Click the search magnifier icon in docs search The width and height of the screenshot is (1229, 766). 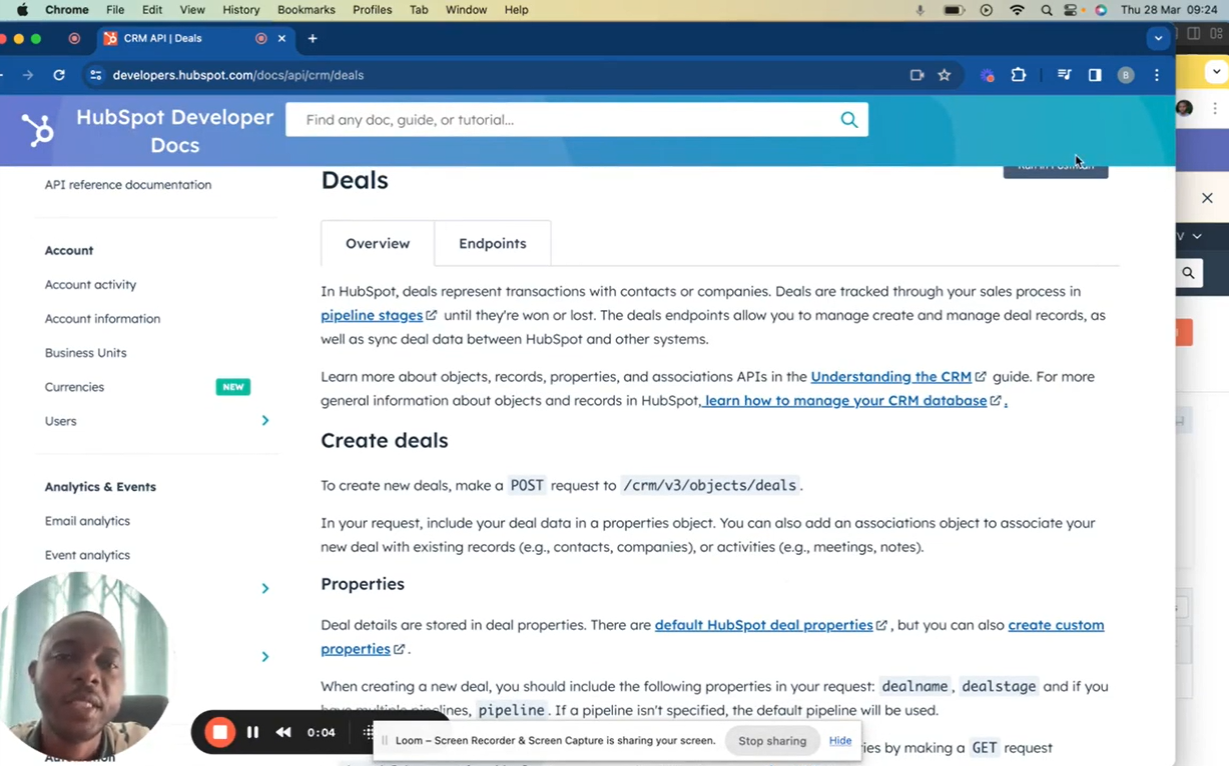(849, 120)
